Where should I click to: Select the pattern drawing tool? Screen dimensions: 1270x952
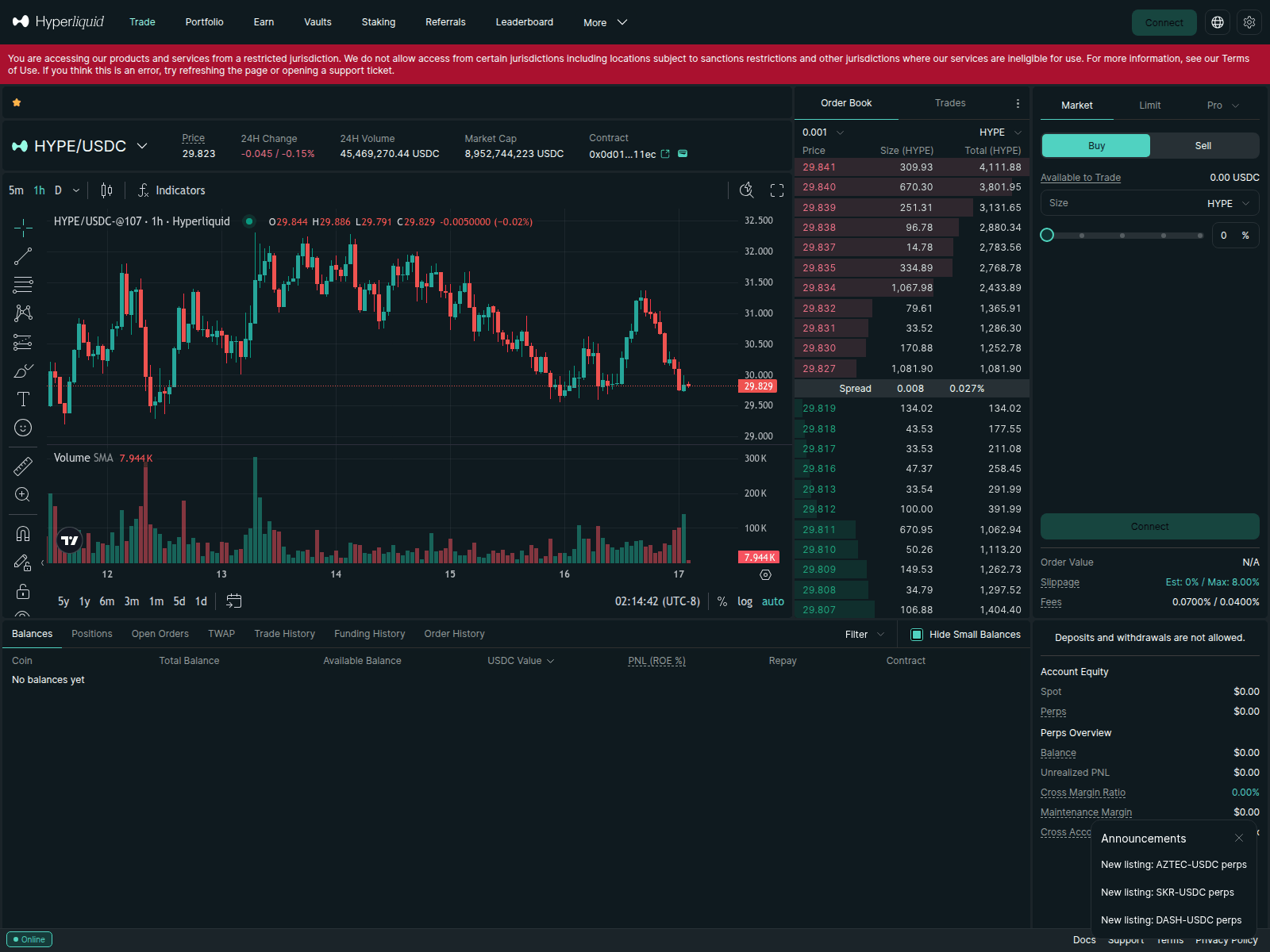point(23,313)
